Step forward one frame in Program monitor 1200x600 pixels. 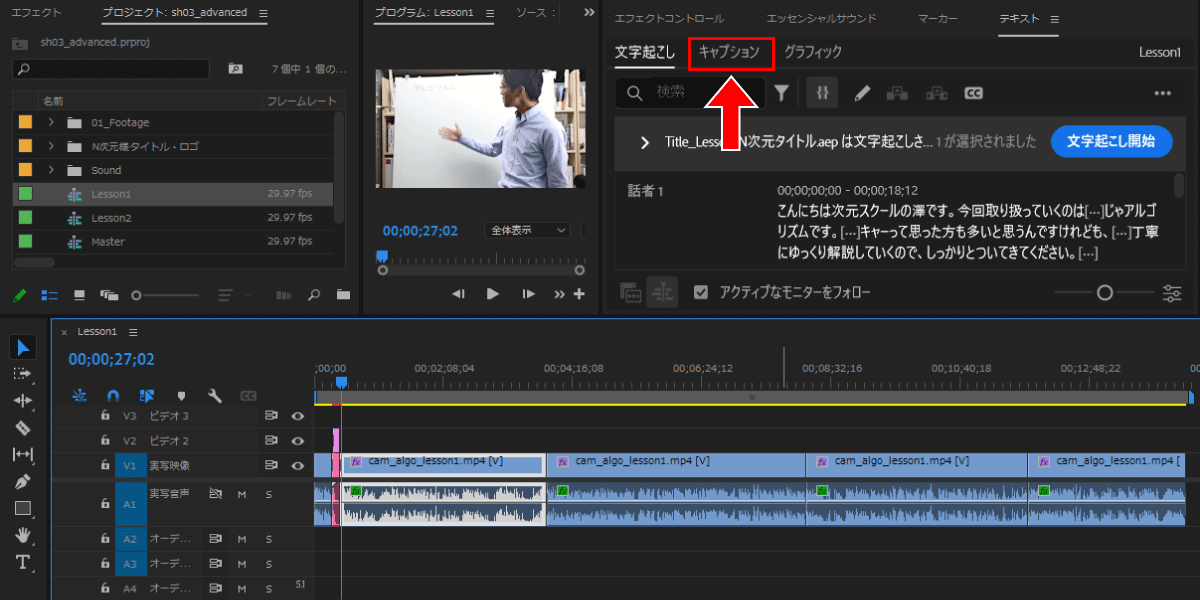[528, 294]
